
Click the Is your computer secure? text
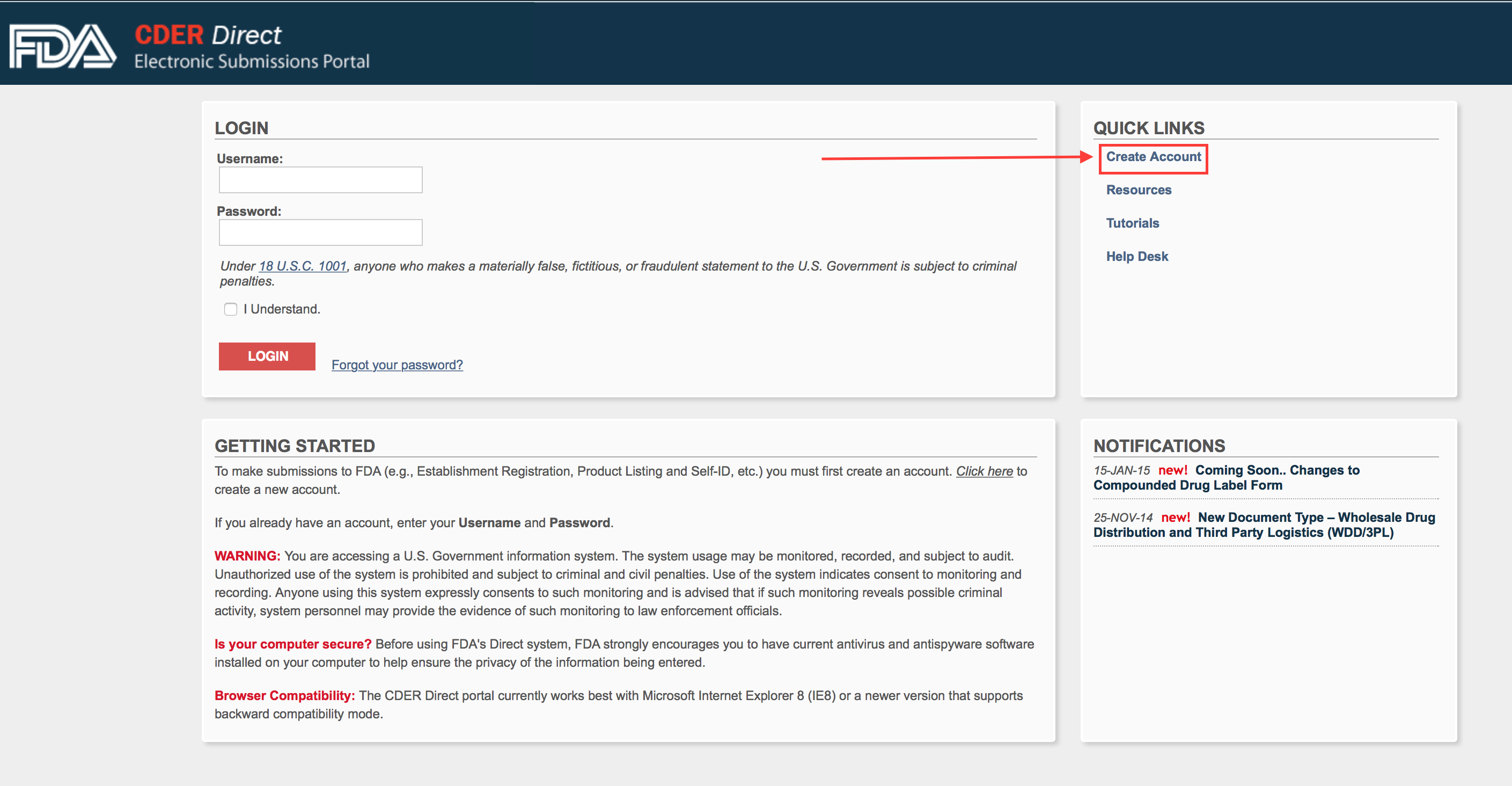coord(293,644)
